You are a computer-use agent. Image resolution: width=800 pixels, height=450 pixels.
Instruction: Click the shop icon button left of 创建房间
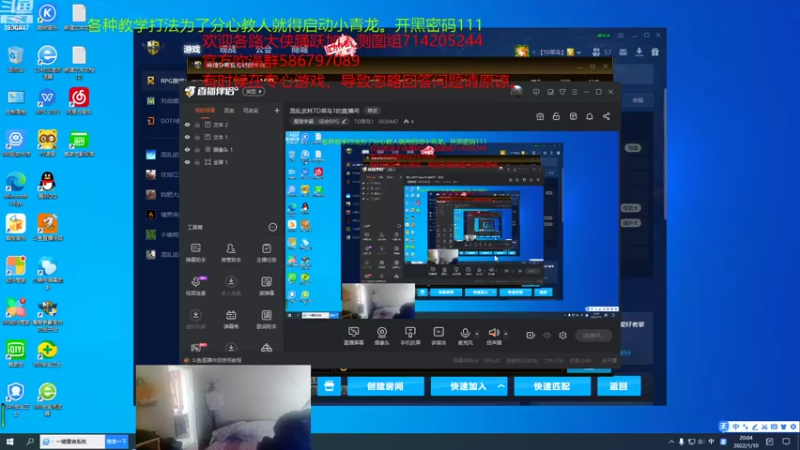pyautogui.click(x=329, y=386)
